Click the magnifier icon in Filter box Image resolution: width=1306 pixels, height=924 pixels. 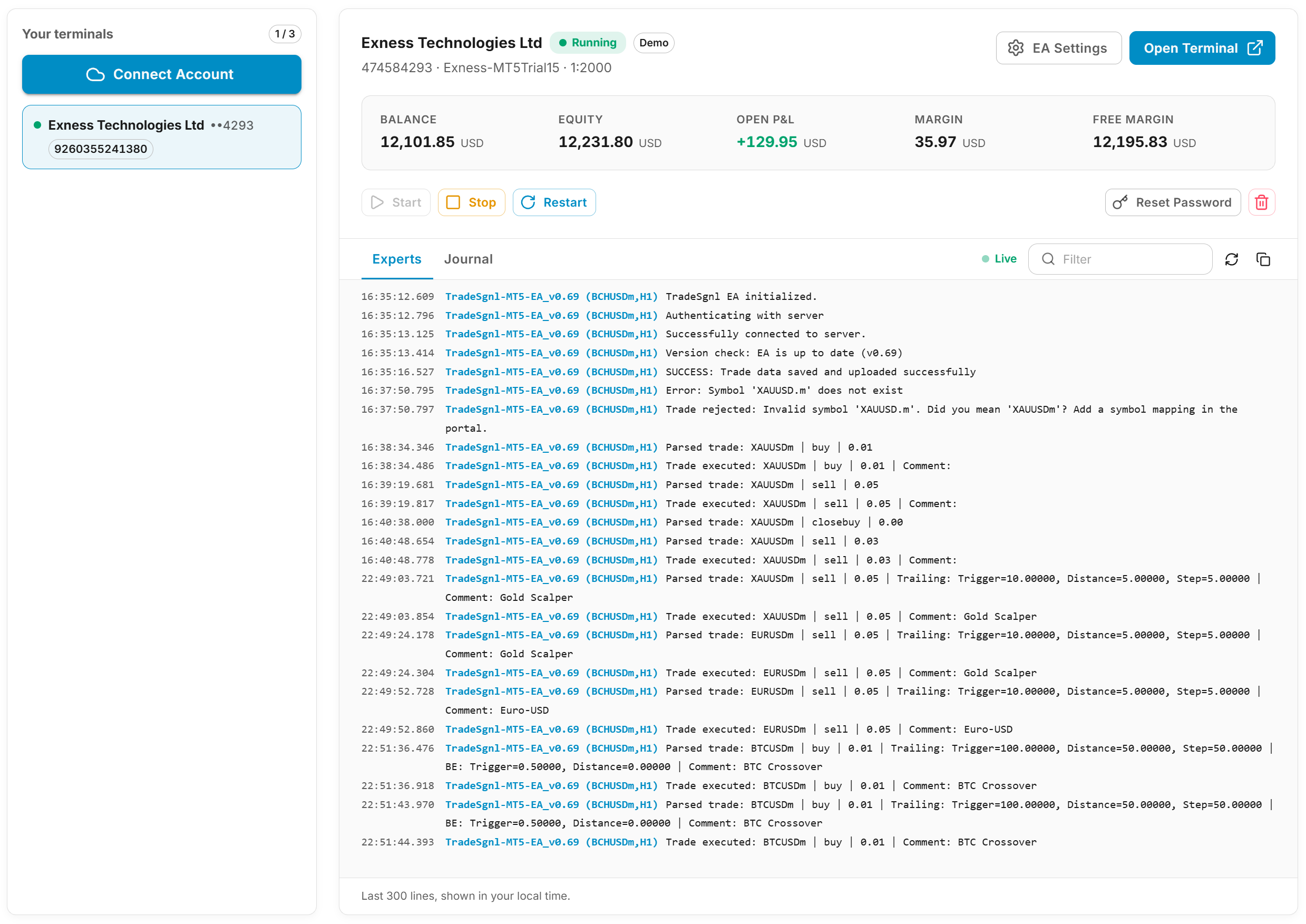(1048, 259)
